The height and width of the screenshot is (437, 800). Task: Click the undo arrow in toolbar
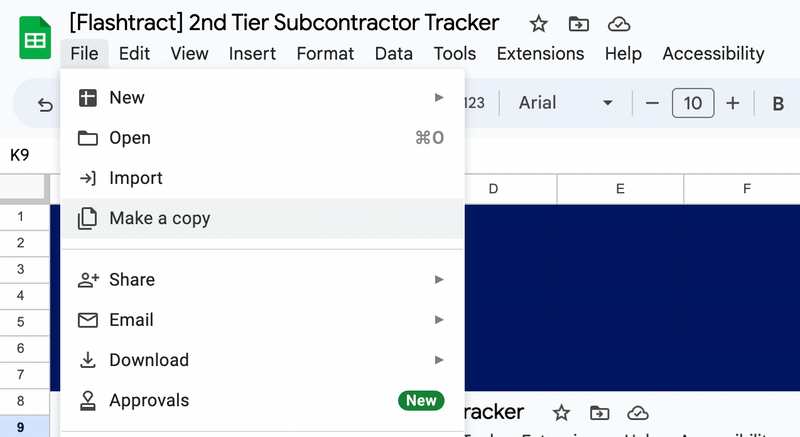(x=45, y=104)
